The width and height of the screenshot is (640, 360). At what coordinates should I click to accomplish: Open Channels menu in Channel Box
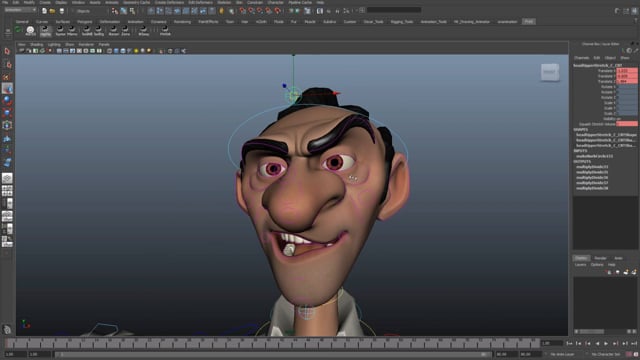581,58
